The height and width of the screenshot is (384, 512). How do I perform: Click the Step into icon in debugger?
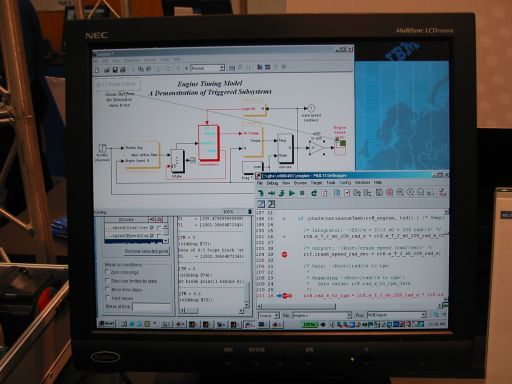[x=282, y=193]
